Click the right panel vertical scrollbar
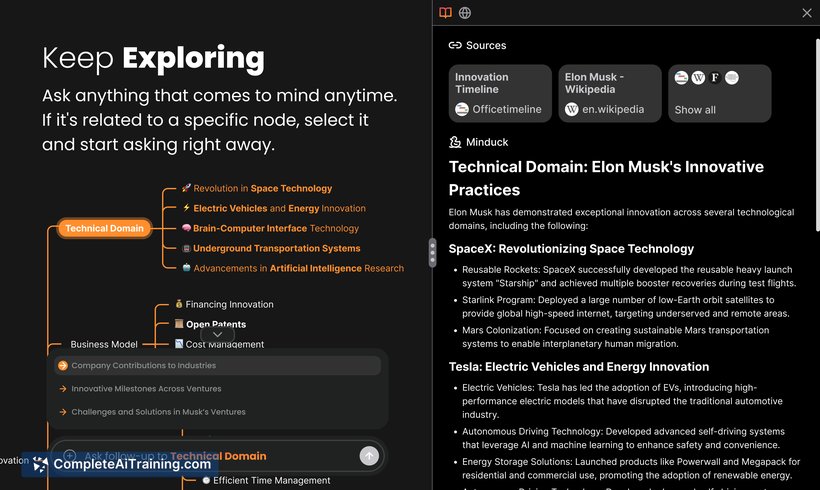This screenshot has height=490, width=820. [817, 135]
